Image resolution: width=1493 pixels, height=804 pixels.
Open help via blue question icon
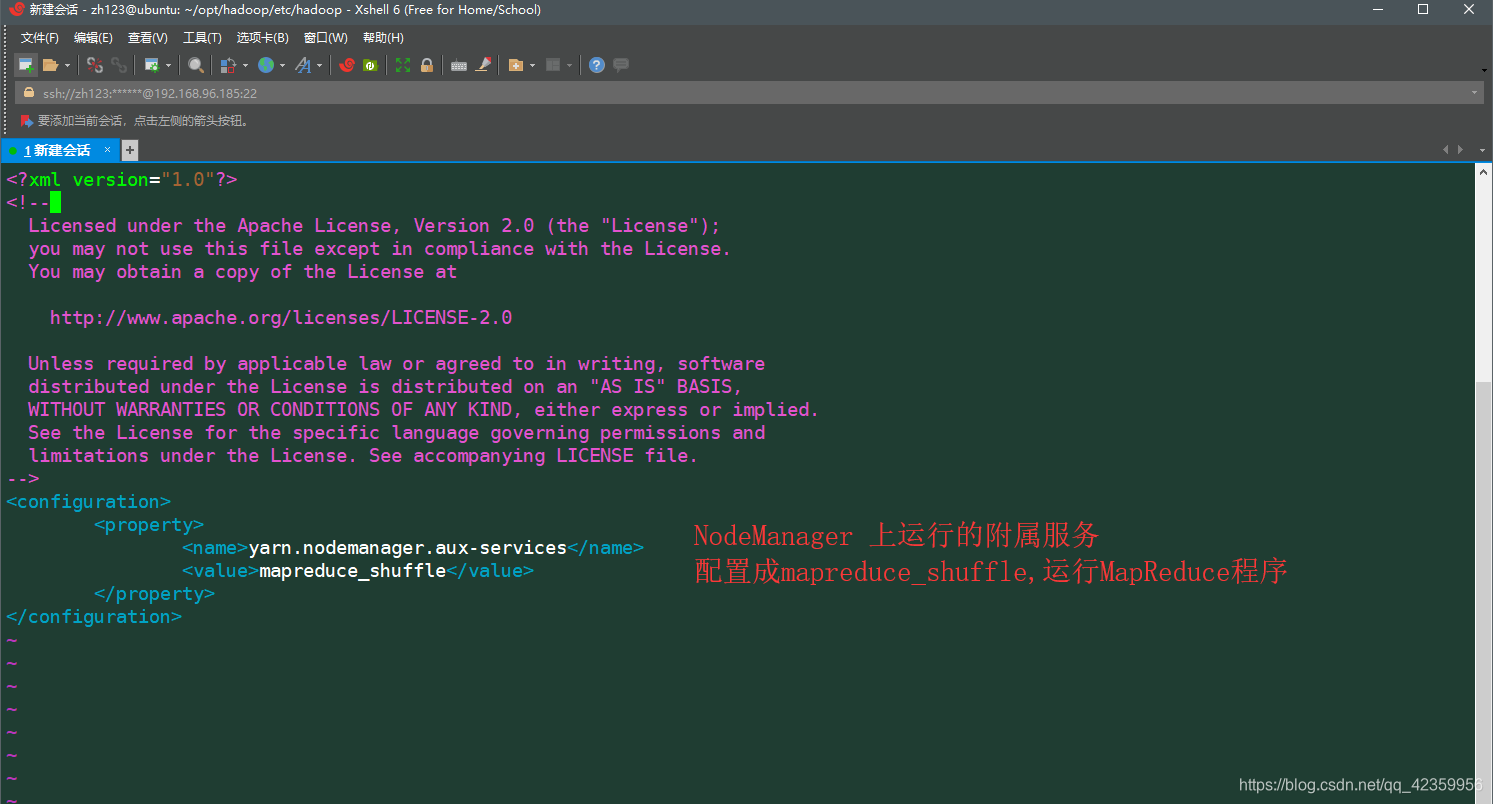[597, 65]
